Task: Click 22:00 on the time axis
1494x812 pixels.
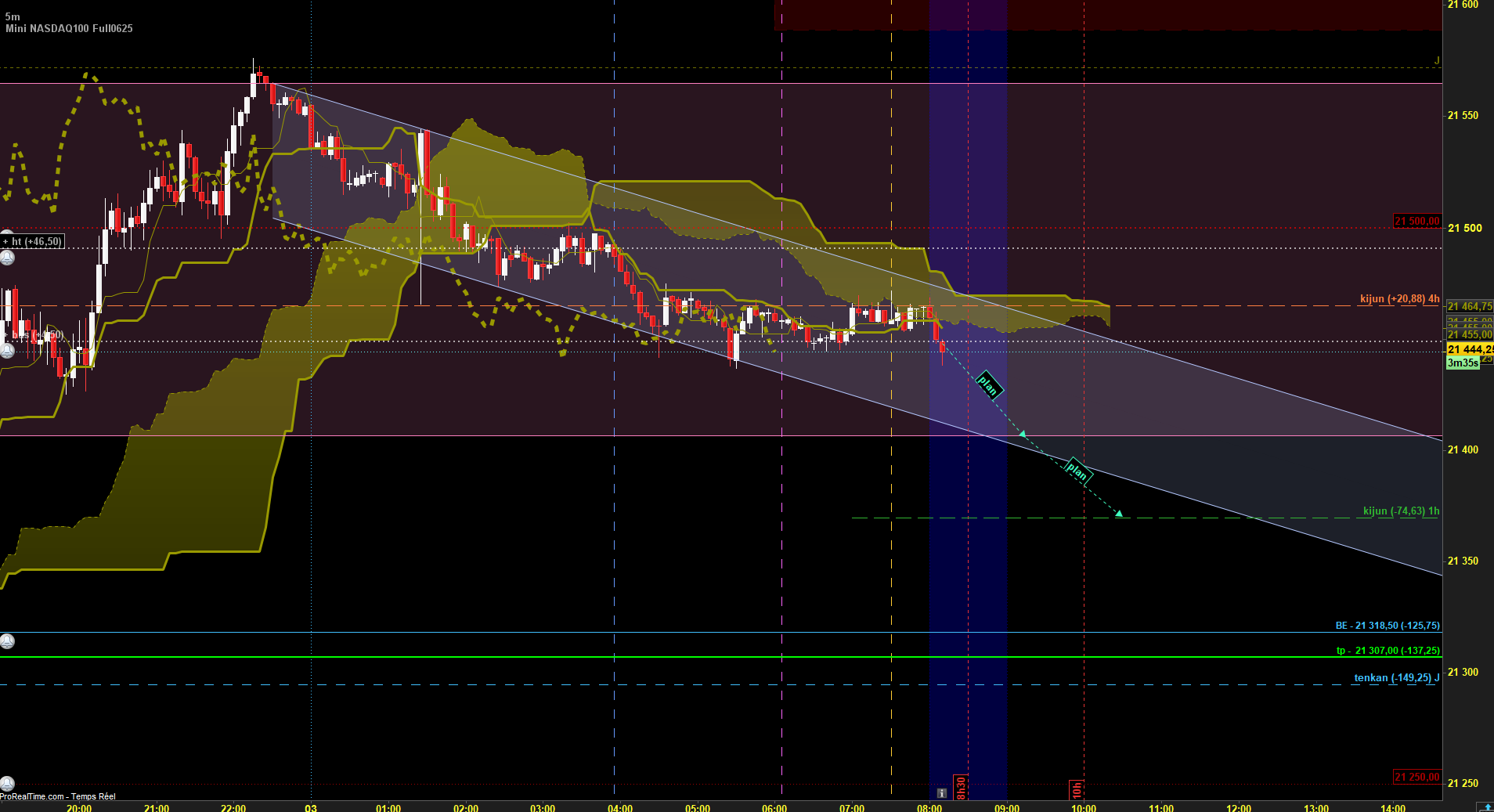Action: [233, 808]
